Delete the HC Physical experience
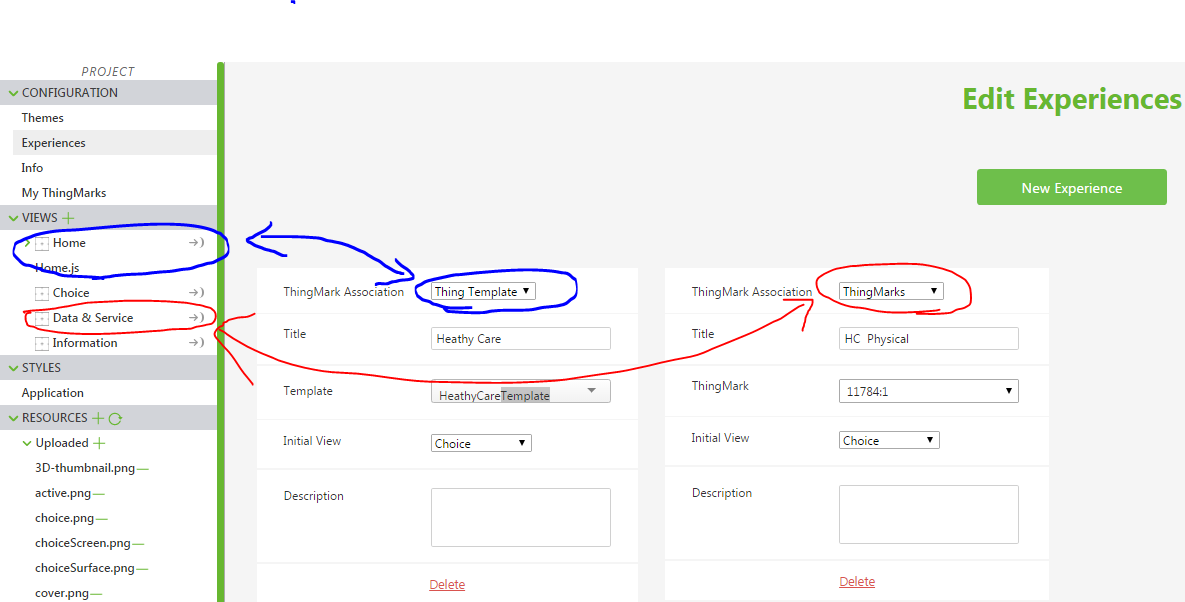Image resolution: width=1185 pixels, height=602 pixels. tap(857, 582)
